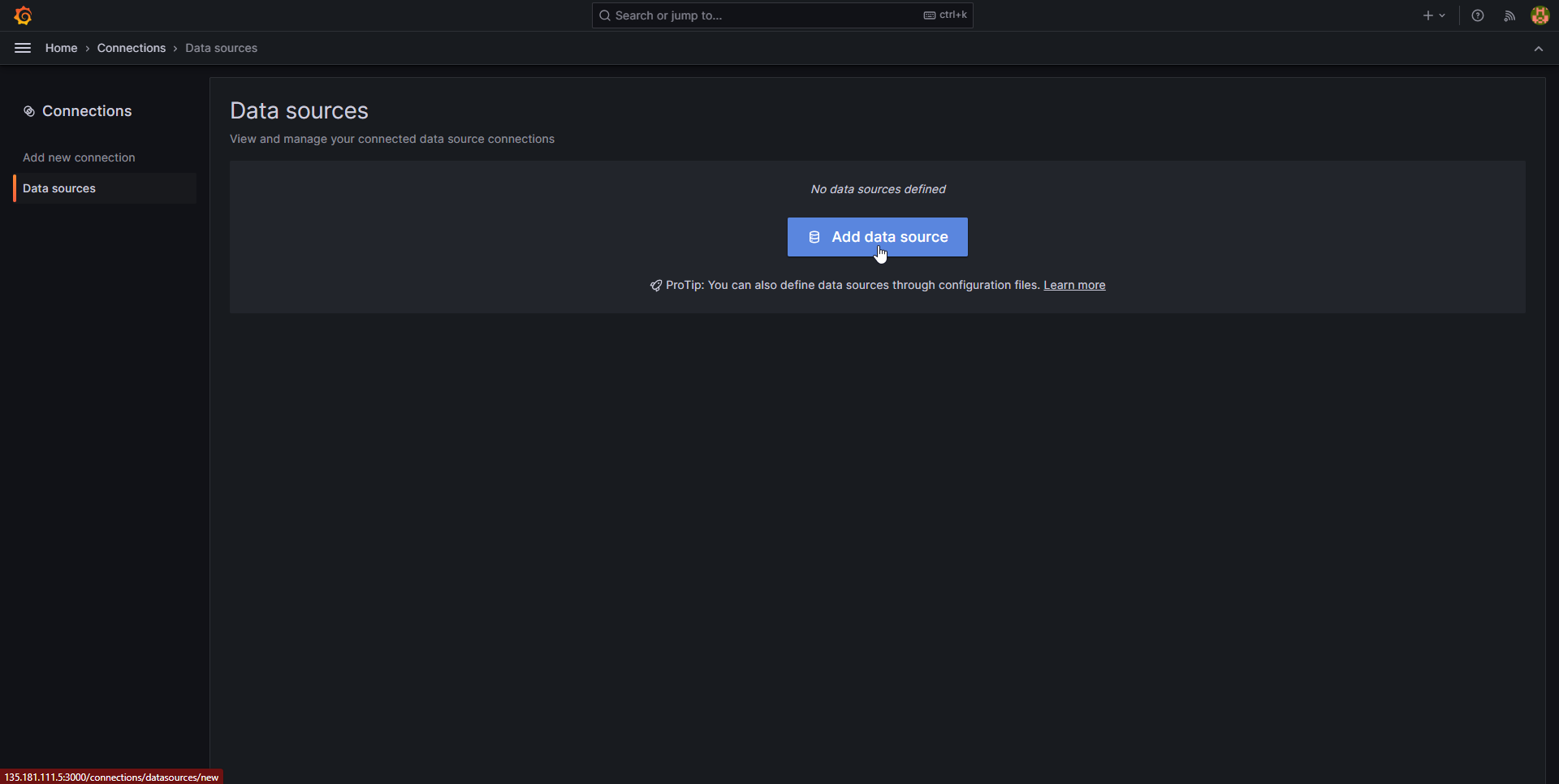Viewport: 1559px width, 784px height.
Task: Open the hamburger navigation menu
Action: coord(23,48)
